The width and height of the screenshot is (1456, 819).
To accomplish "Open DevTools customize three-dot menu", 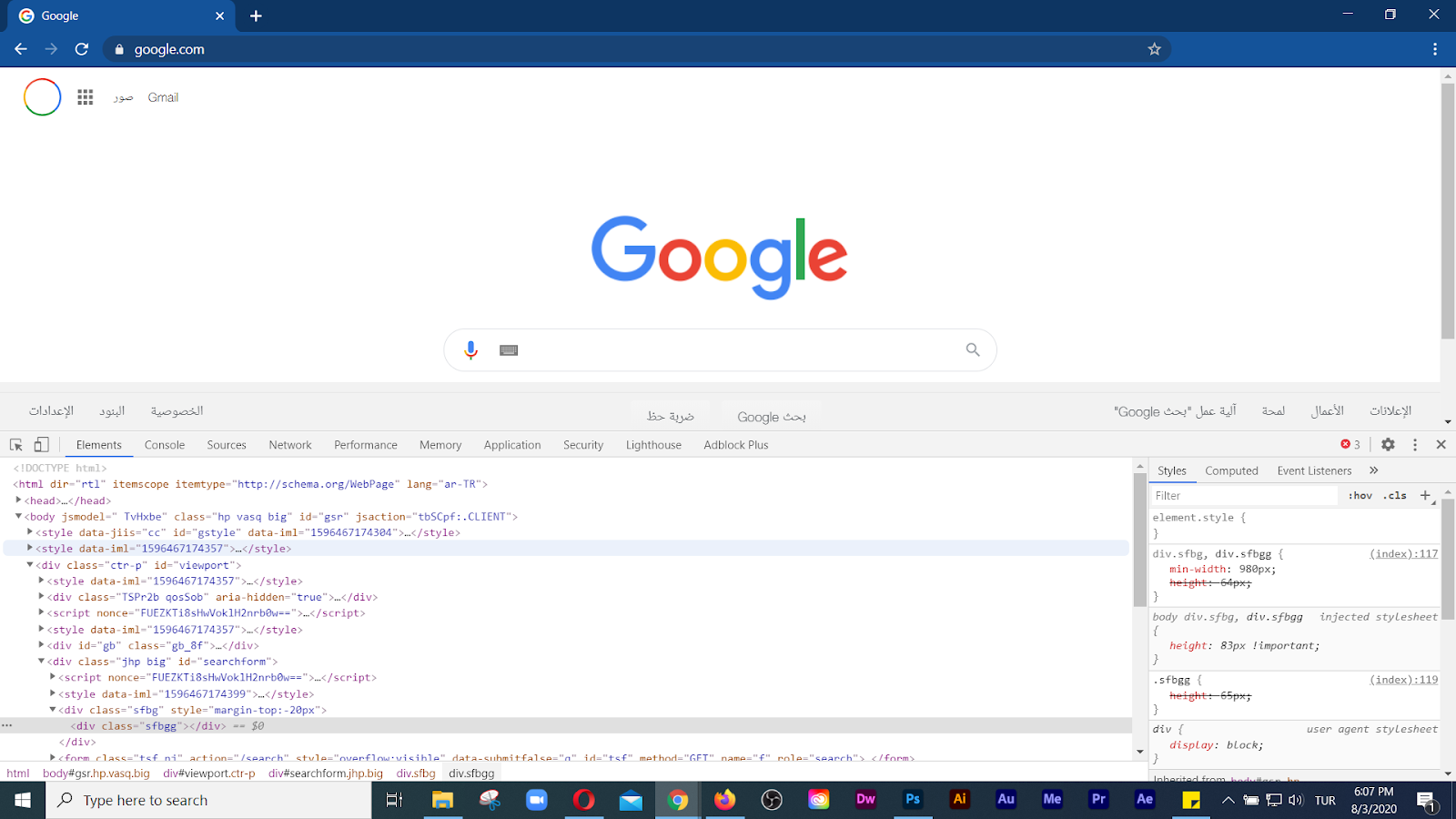I will coord(1415,445).
